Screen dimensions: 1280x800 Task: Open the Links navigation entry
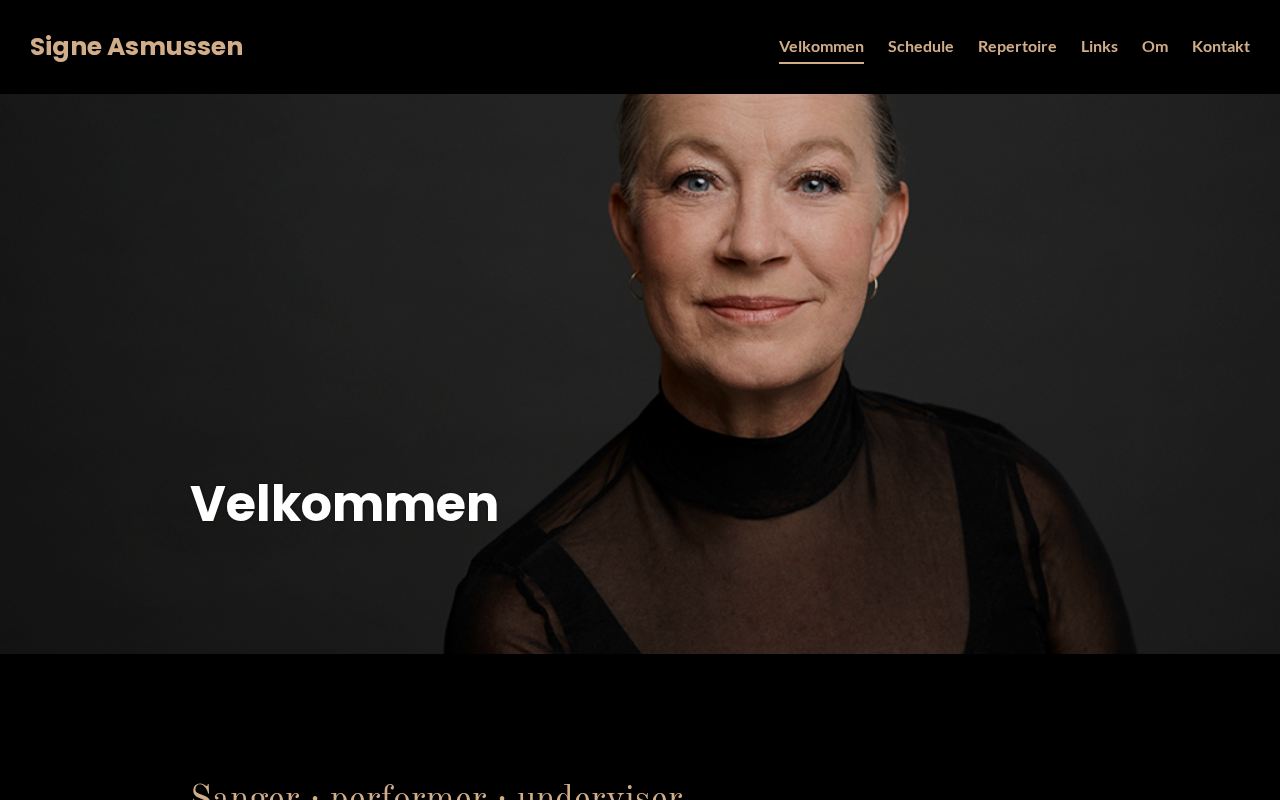pos(1099,46)
